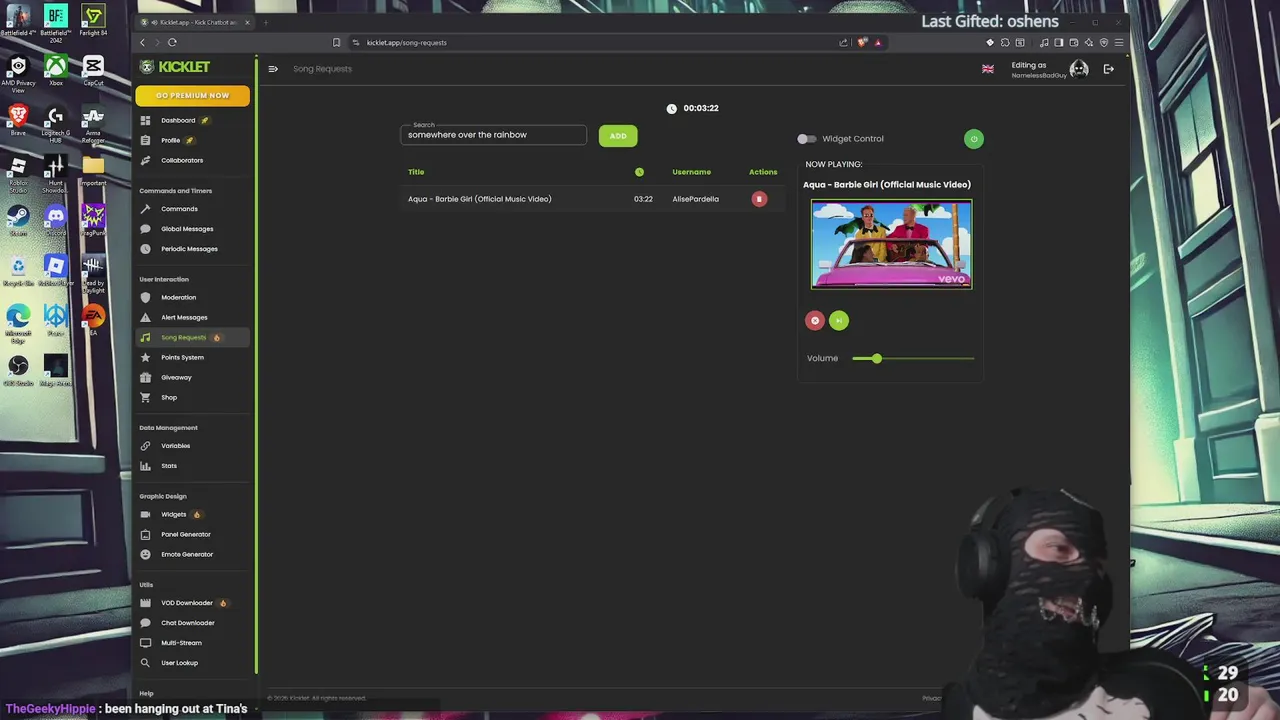This screenshot has width=1280, height=720.
Task: Click the NamelessBadGuy avatar
Action: 1079,69
